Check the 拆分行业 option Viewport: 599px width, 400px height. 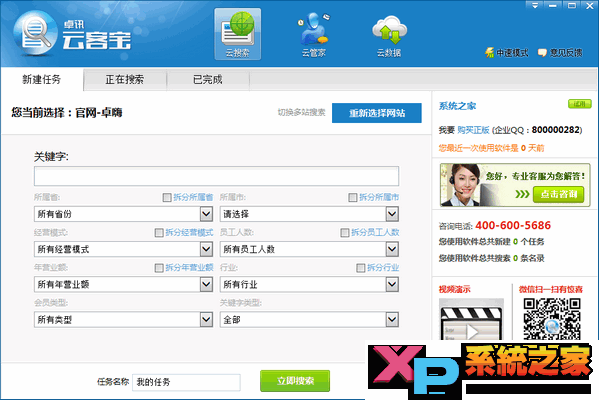point(361,268)
